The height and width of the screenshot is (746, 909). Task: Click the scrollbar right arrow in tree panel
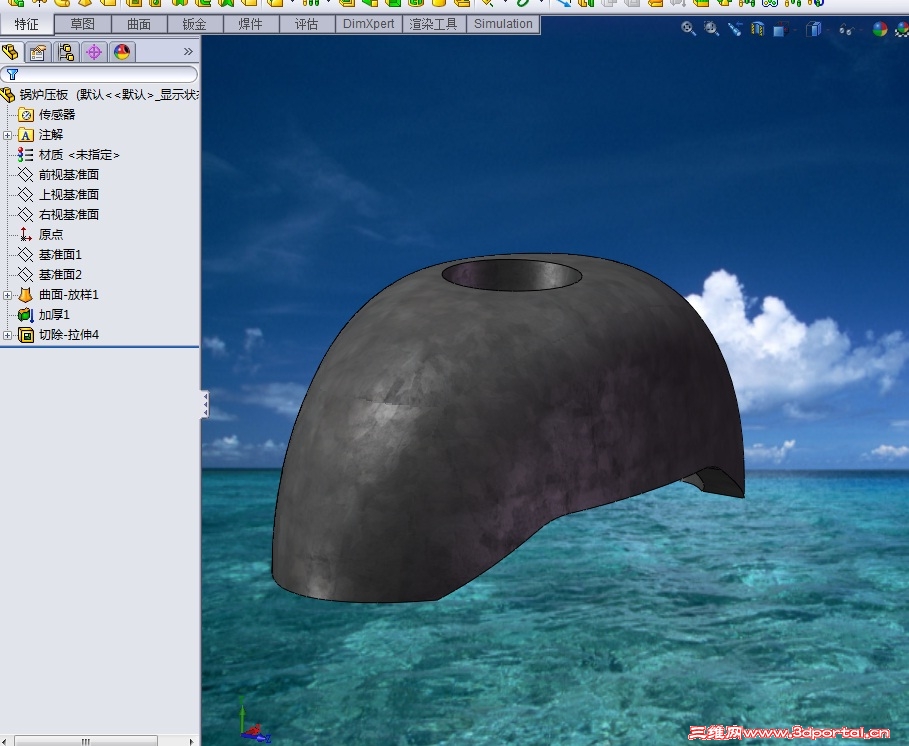[x=191, y=741]
